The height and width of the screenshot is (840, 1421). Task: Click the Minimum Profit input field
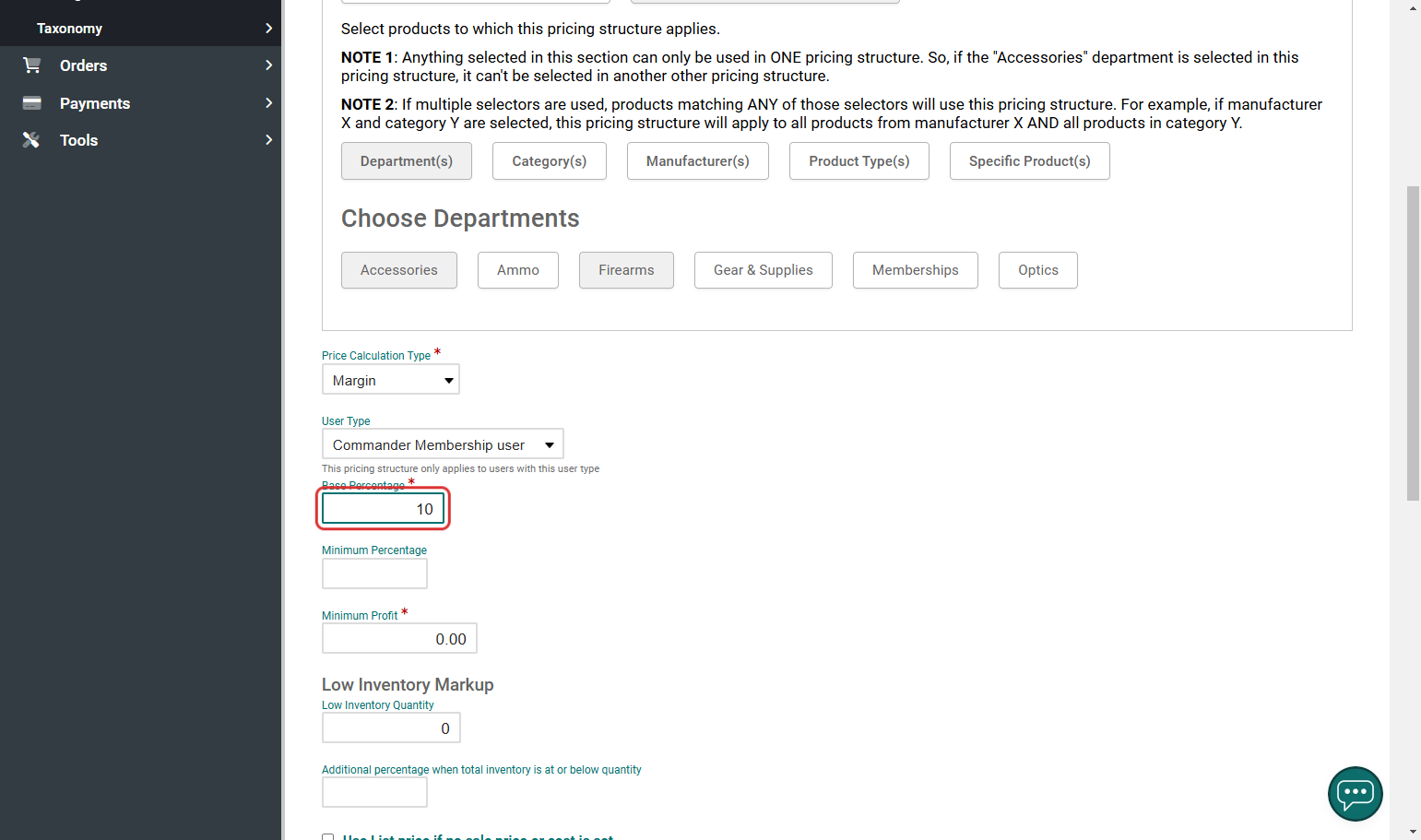coord(399,638)
